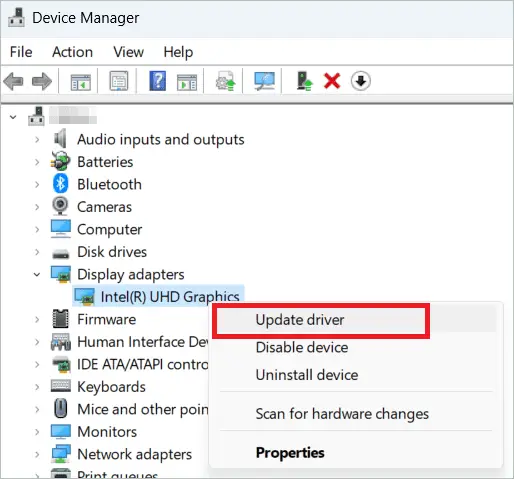514x479 pixels.
Task: Click the Cameras webcam icon
Action: pos(60,206)
